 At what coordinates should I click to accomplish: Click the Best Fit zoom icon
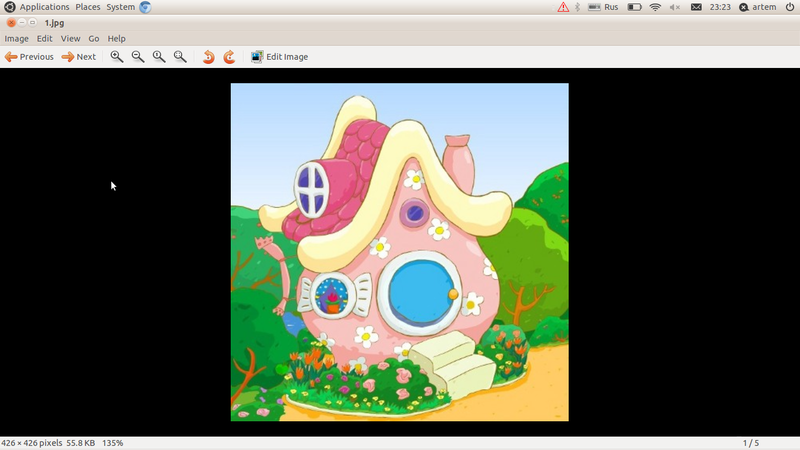180,57
